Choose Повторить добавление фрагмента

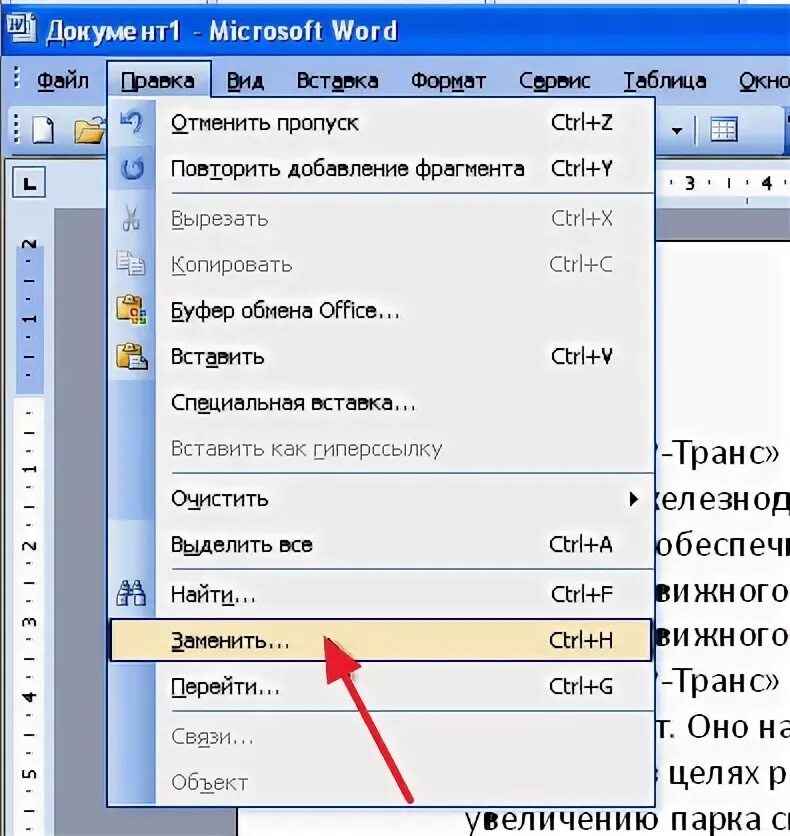point(381,169)
